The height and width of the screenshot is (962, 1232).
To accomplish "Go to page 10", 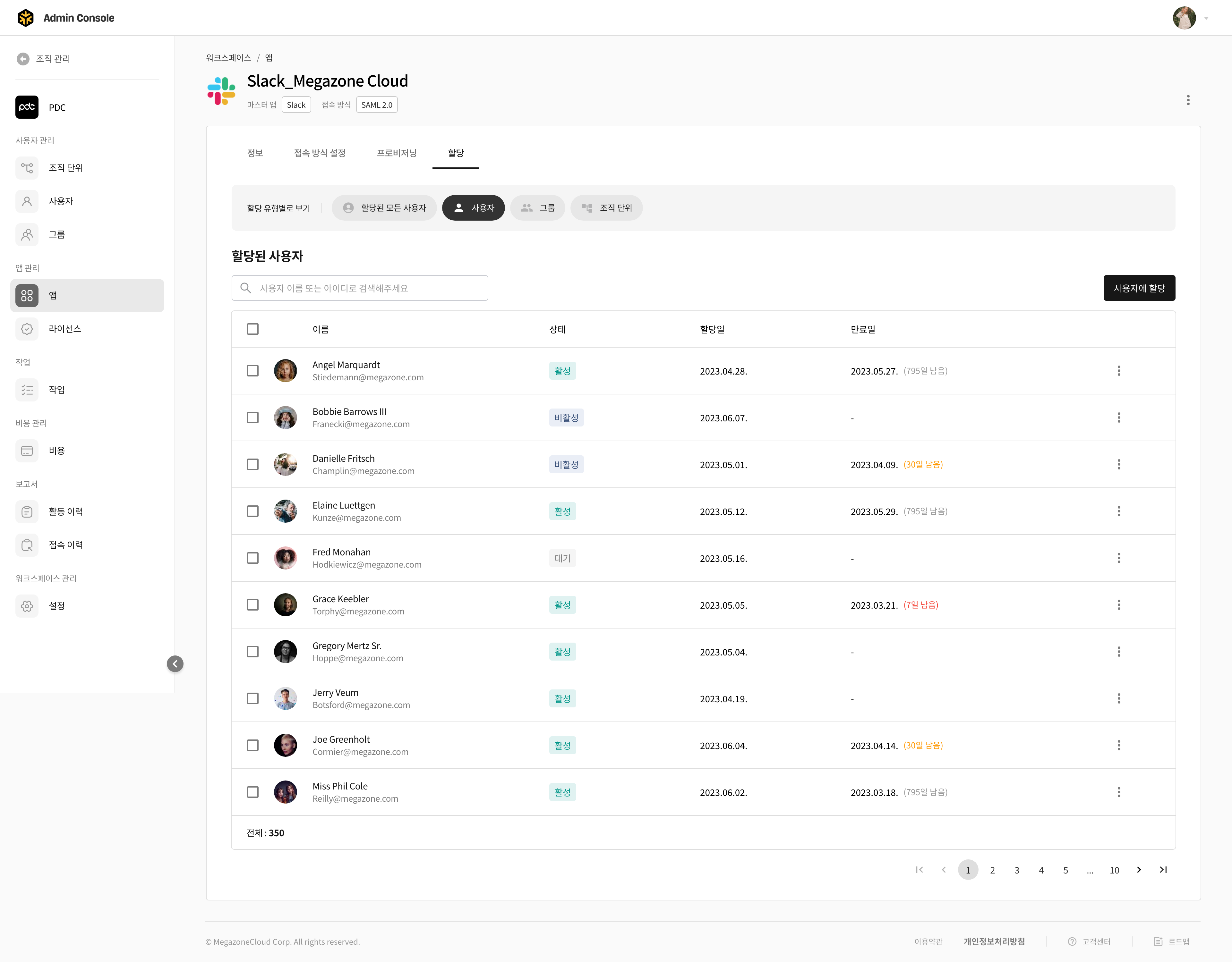I will click(x=1114, y=870).
